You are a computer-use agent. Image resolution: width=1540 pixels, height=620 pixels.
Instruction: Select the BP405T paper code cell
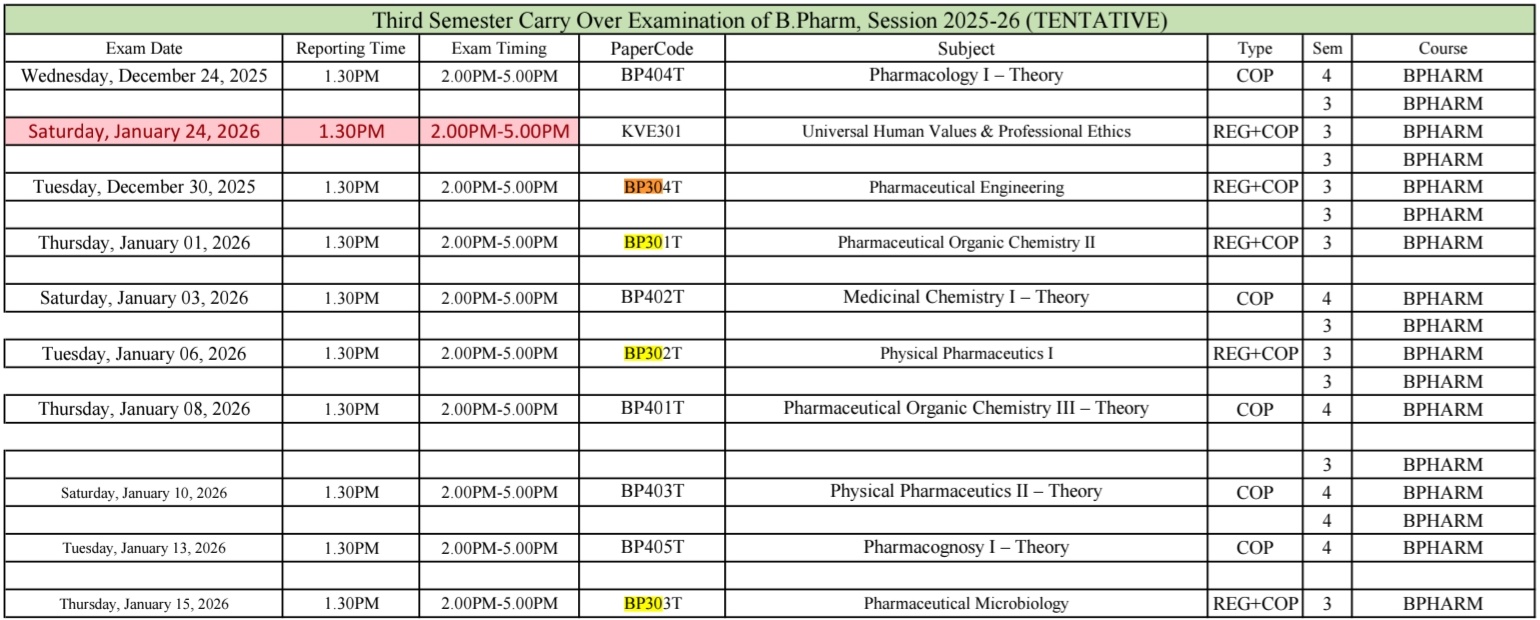pyautogui.click(x=652, y=547)
